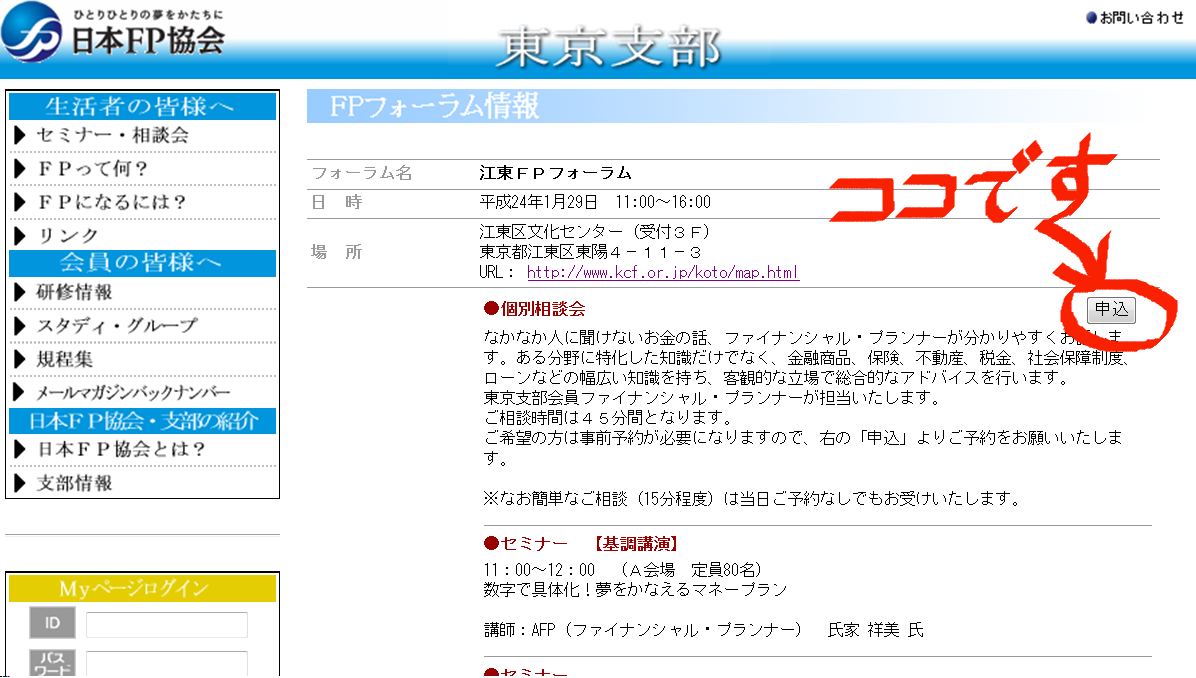Click the 申込 apply button
This screenshot has width=1196, height=678.
click(x=1111, y=310)
